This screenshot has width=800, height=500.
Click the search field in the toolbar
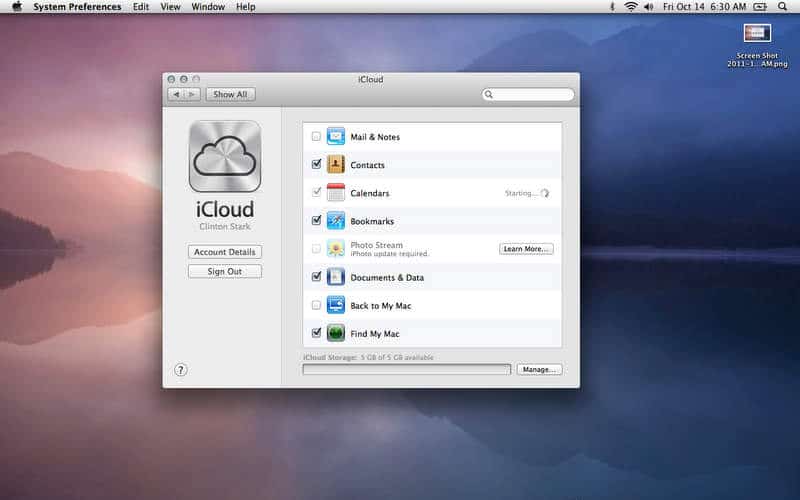(x=530, y=95)
